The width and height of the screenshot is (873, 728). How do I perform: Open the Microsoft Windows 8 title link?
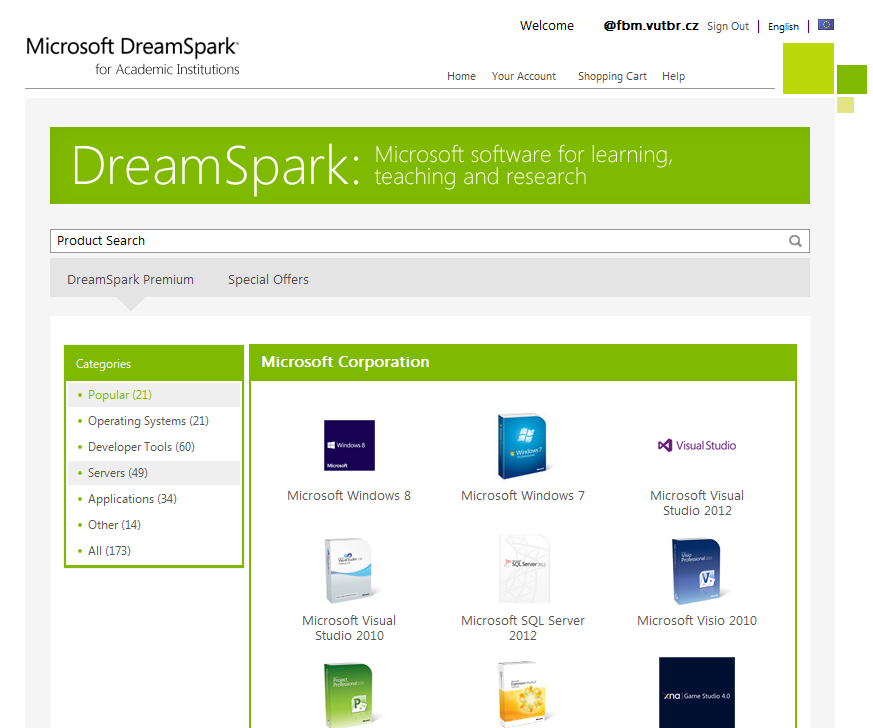pyautogui.click(x=349, y=495)
